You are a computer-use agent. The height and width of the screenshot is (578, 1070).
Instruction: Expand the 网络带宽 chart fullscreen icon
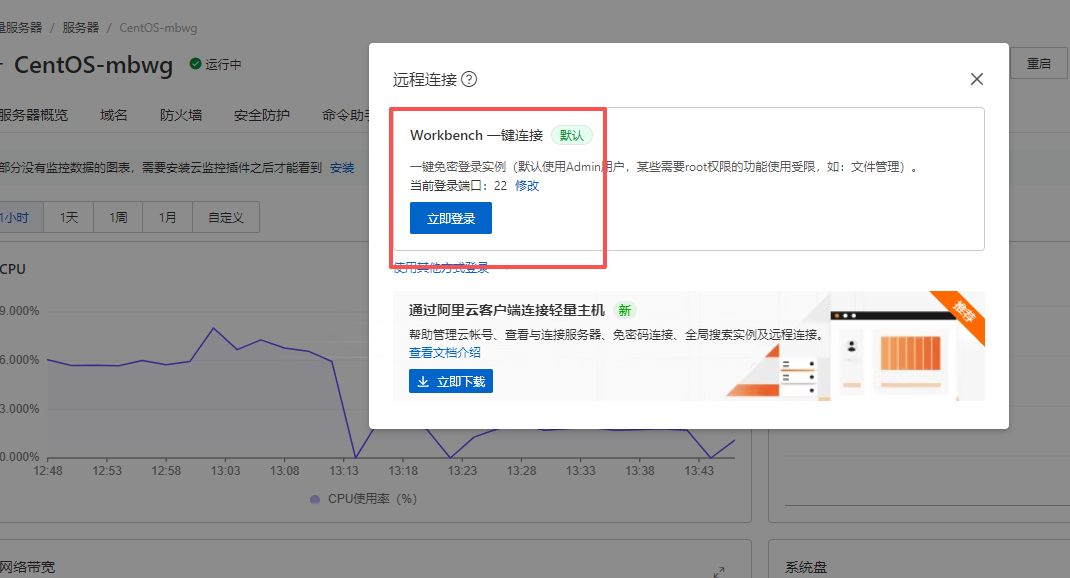pyautogui.click(x=719, y=572)
